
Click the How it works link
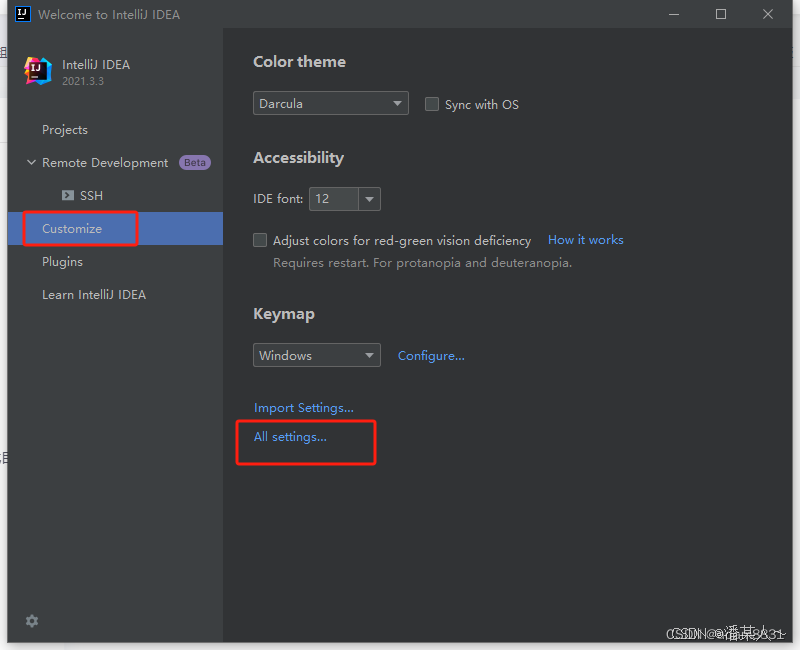coord(586,240)
